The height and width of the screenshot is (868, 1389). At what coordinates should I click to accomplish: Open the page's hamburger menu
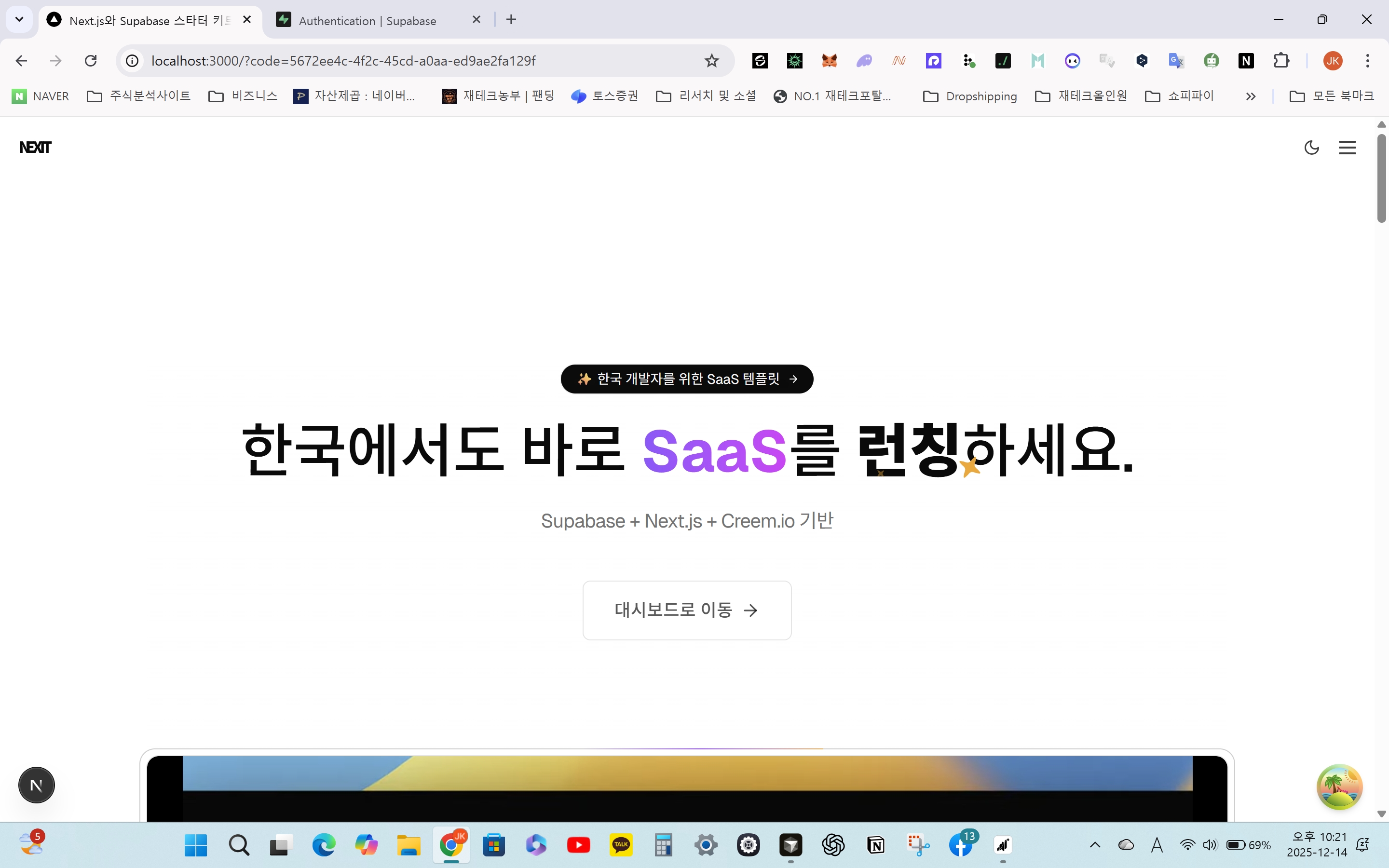tap(1348, 148)
